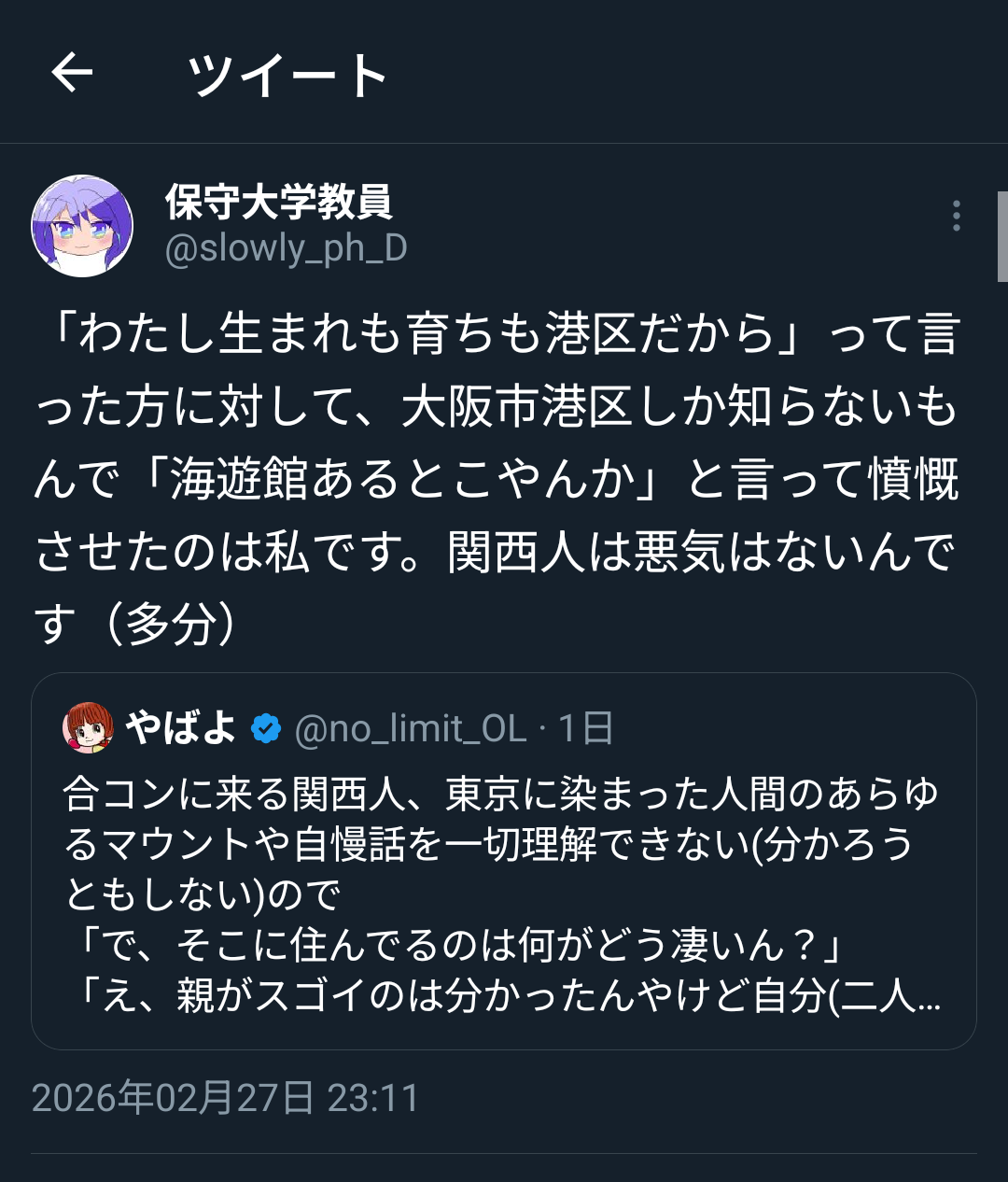Tap the ツイート header title
The height and width of the screenshot is (1182, 1008).
(287, 75)
